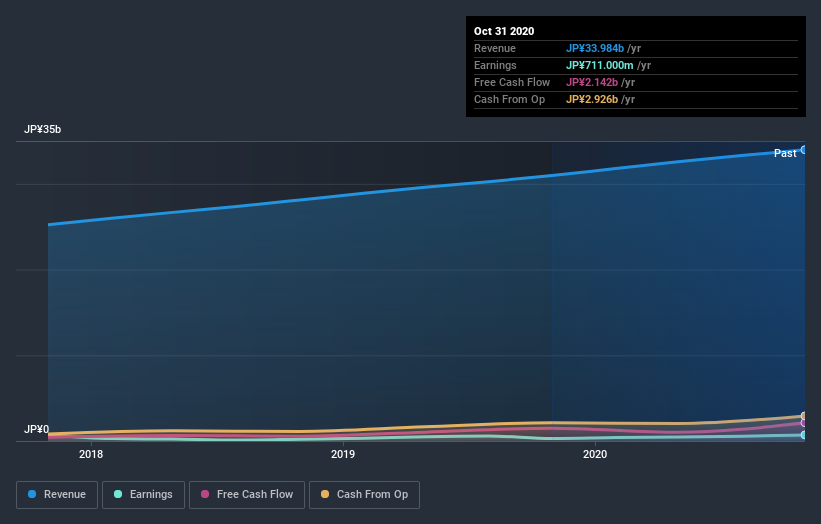The image size is (821, 524).
Task: Click the Earnings row label in tooltip
Action: (x=495, y=65)
